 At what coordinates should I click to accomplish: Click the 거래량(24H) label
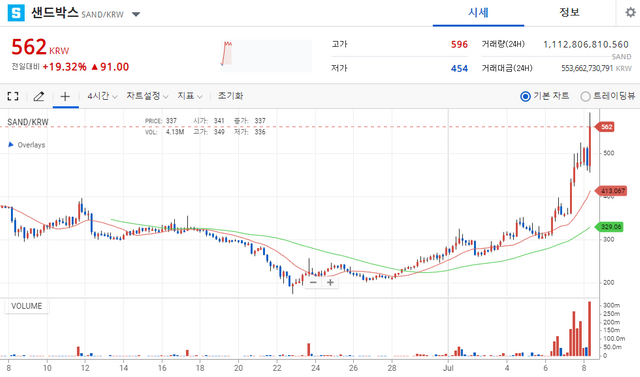click(x=503, y=44)
